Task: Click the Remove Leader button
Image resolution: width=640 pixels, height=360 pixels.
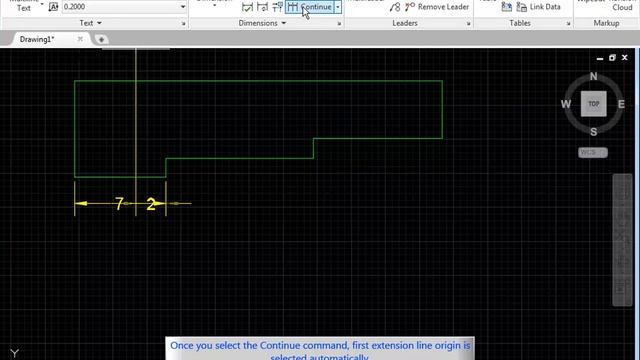Action: point(437,7)
